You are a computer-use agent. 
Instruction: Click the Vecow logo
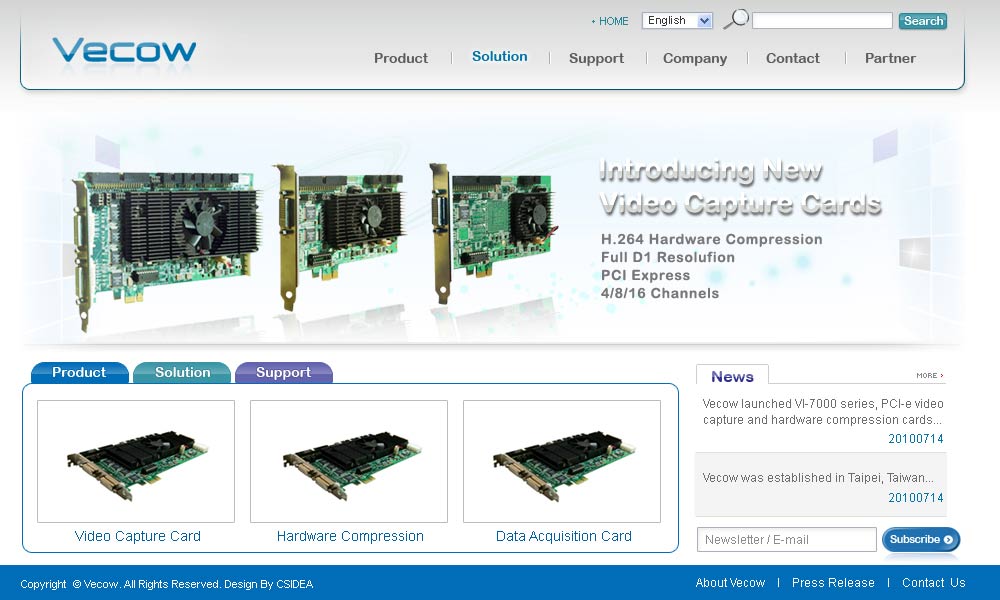124,50
